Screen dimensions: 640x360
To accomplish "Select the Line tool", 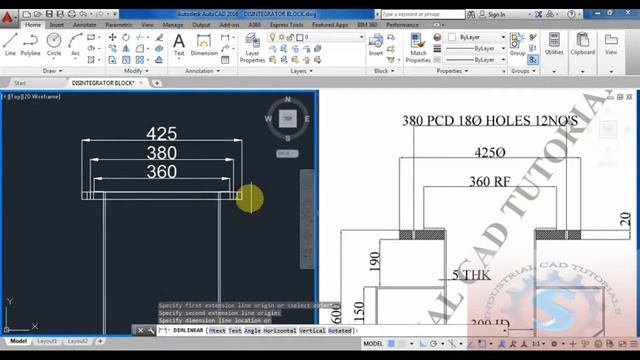I will 10,44.
